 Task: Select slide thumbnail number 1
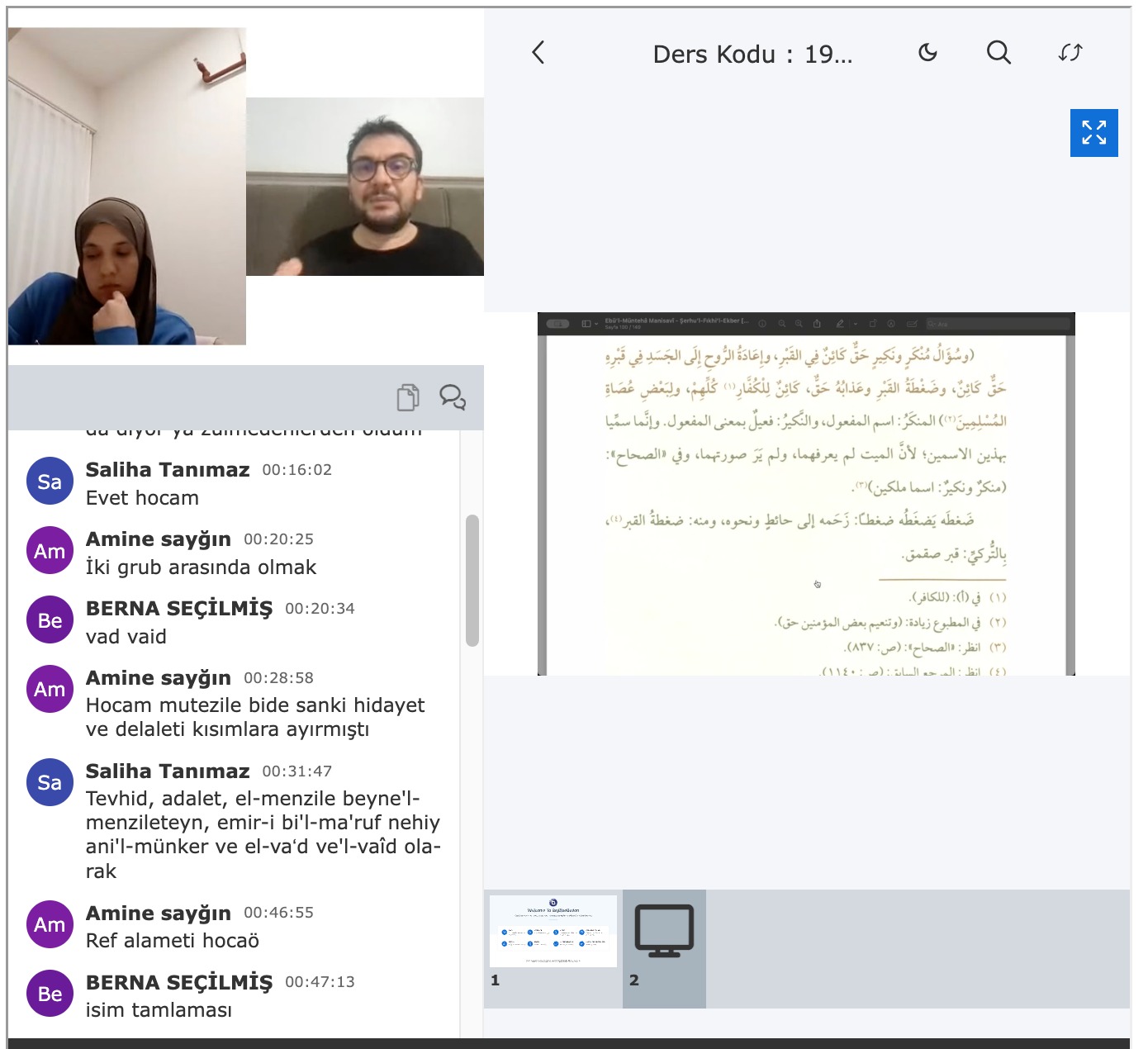point(553,932)
